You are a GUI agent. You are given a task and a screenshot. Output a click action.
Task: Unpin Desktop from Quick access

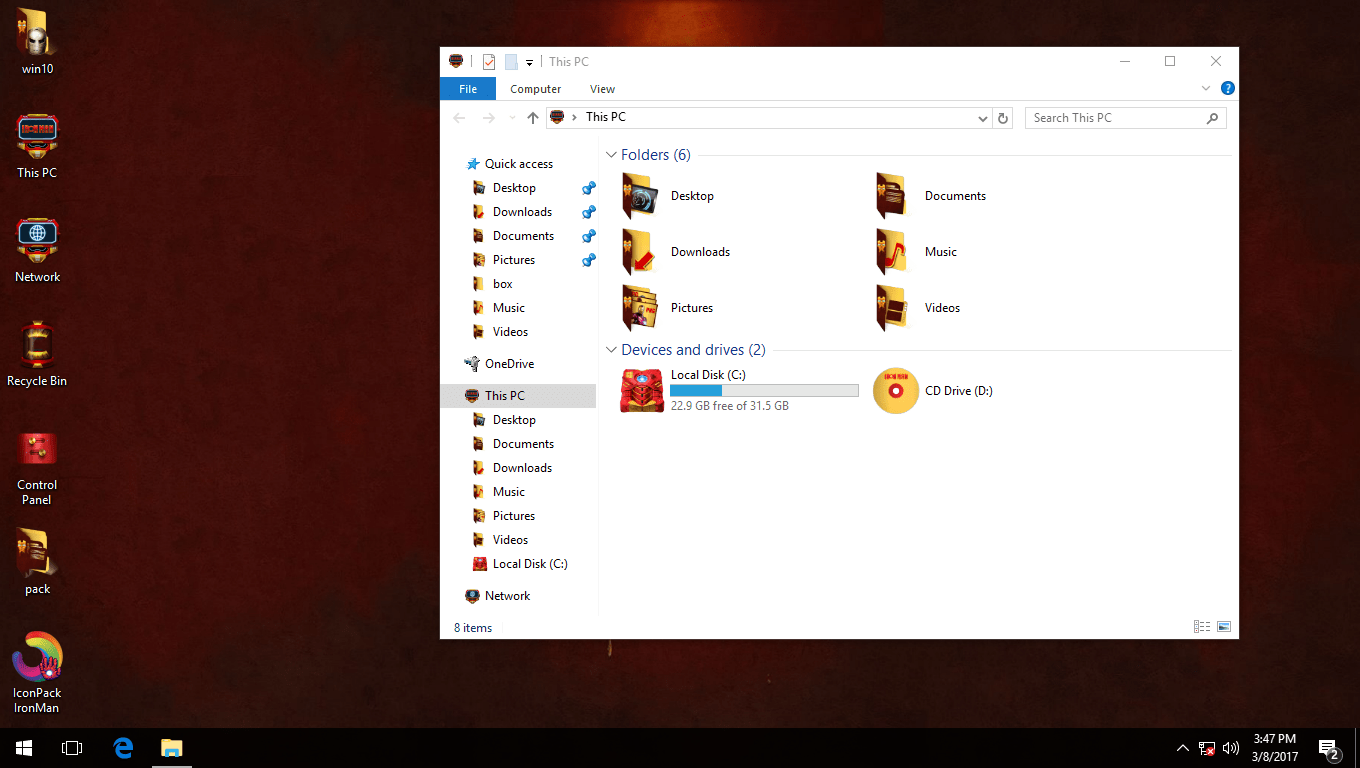[x=588, y=187]
